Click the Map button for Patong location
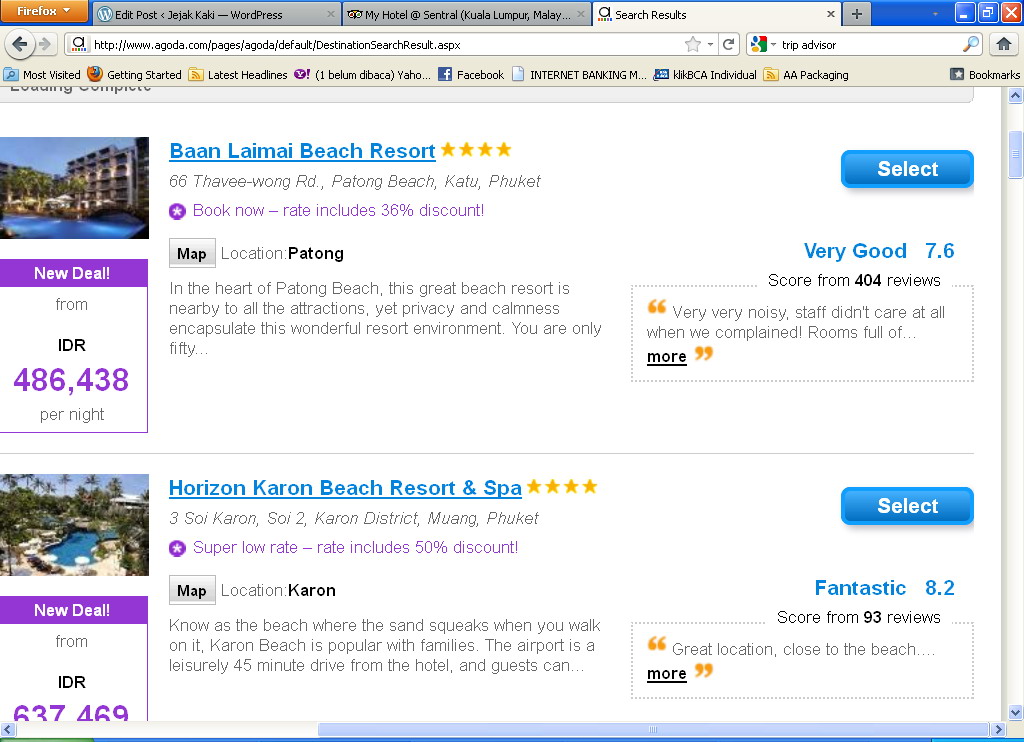The width and height of the screenshot is (1024, 742). 192,253
